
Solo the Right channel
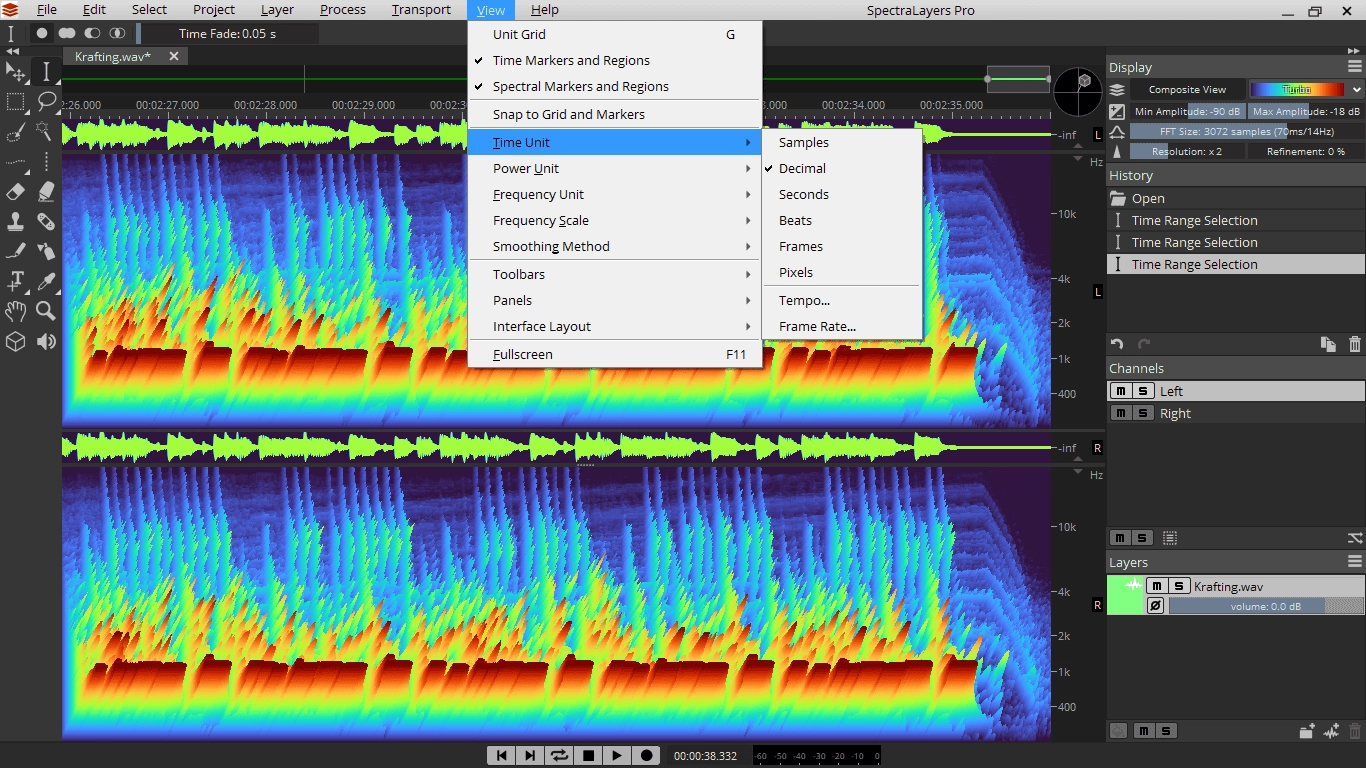[x=1143, y=413]
